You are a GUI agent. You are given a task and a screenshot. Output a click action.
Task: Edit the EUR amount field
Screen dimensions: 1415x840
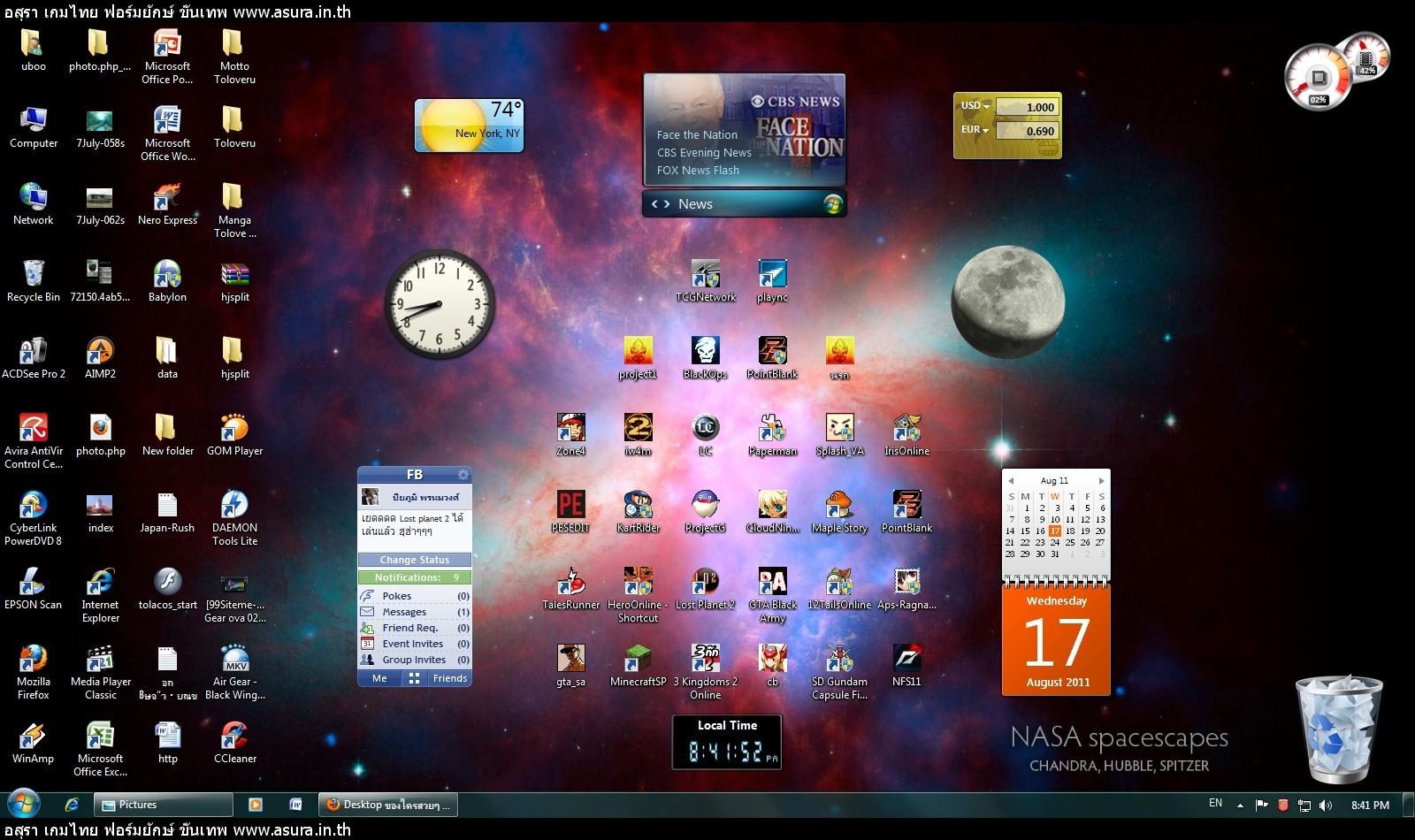pyautogui.click(x=1028, y=131)
